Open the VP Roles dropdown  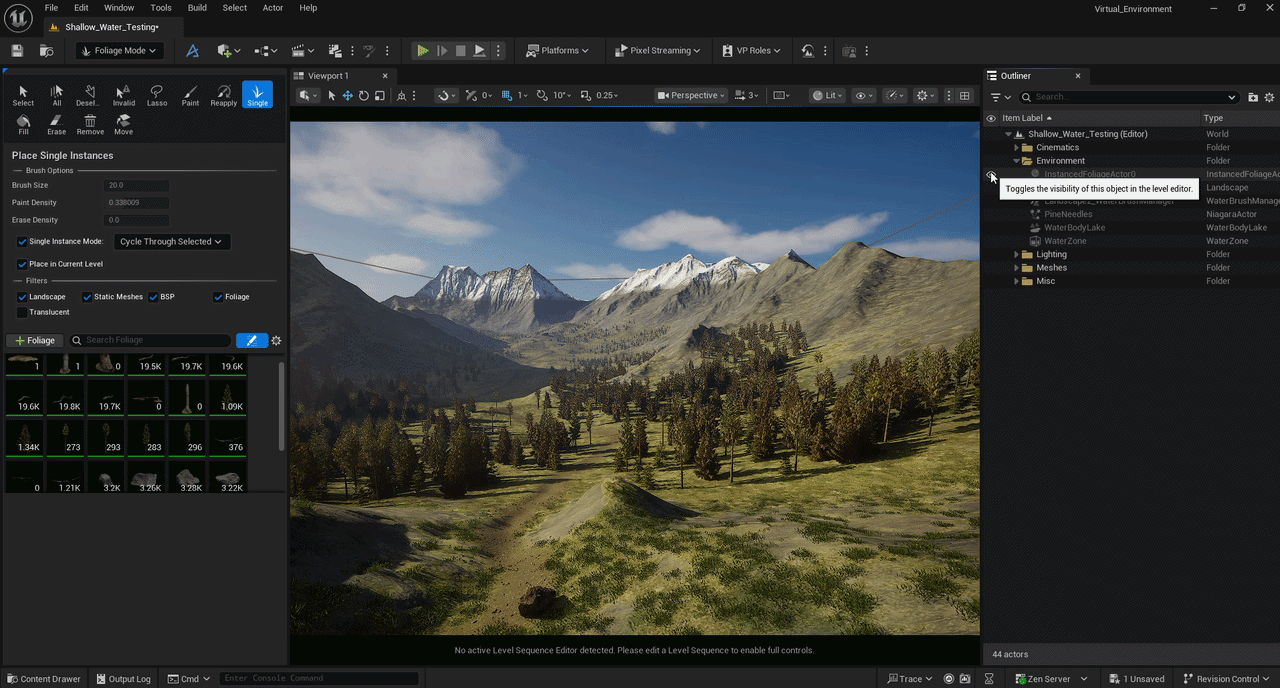(752, 50)
